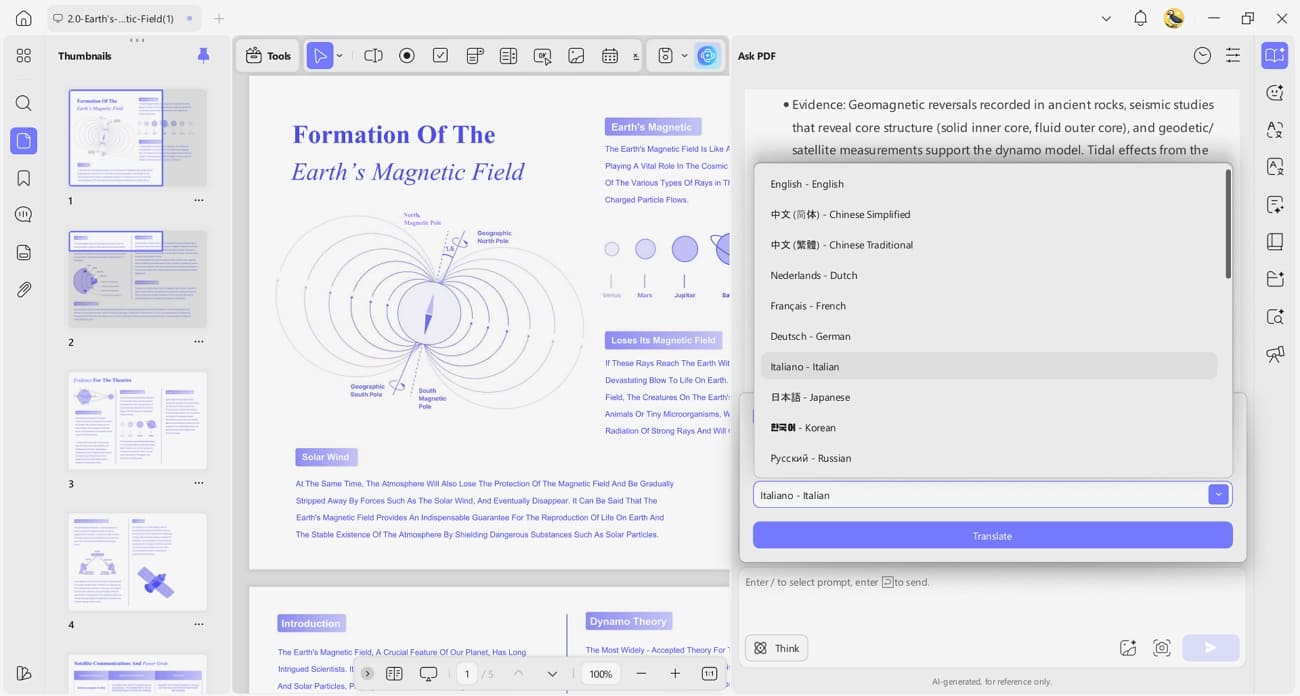This screenshot has height=696, width=1300.
Task: Expand the save options dropdown arrow
Action: point(685,56)
